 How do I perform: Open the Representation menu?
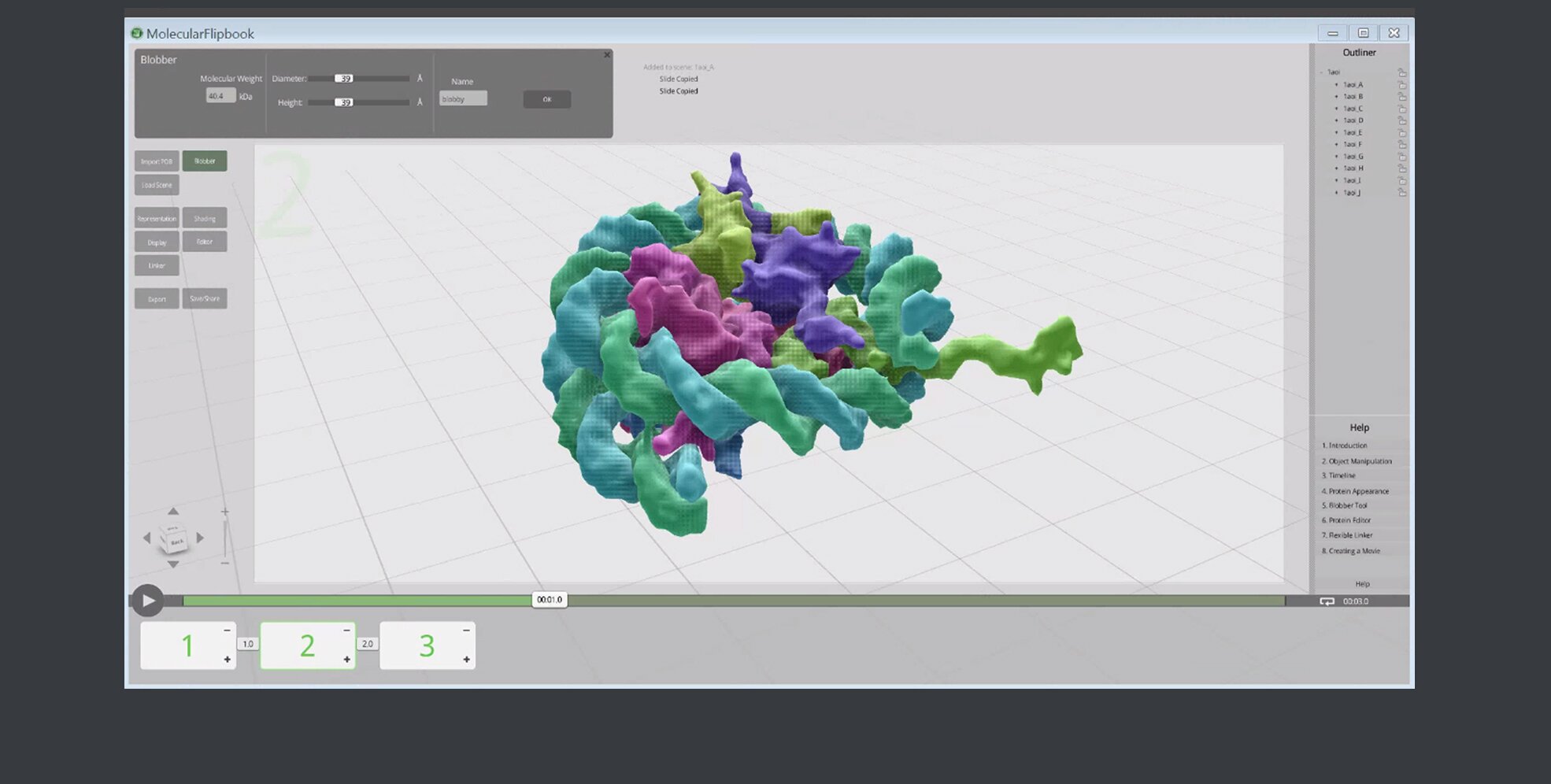(157, 218)
